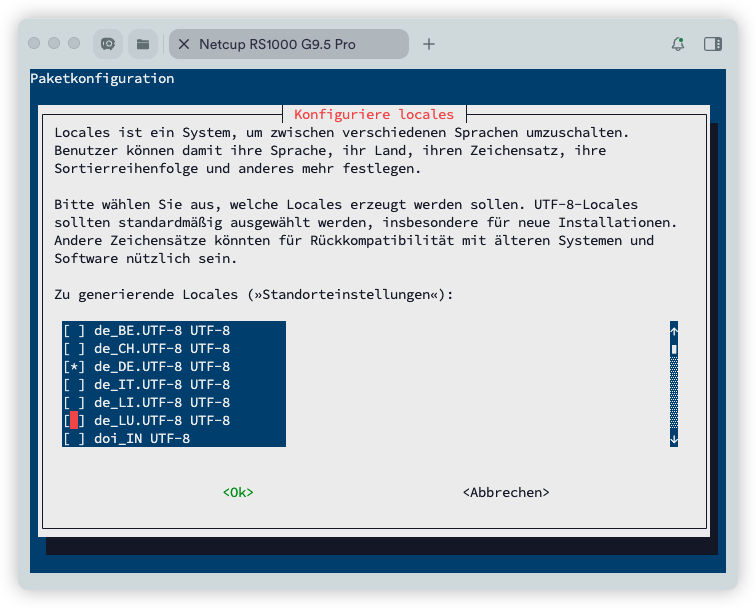Screen dimensions: 756x608
Task: Add a new tab with plus icon
Action: click(429, 44)
